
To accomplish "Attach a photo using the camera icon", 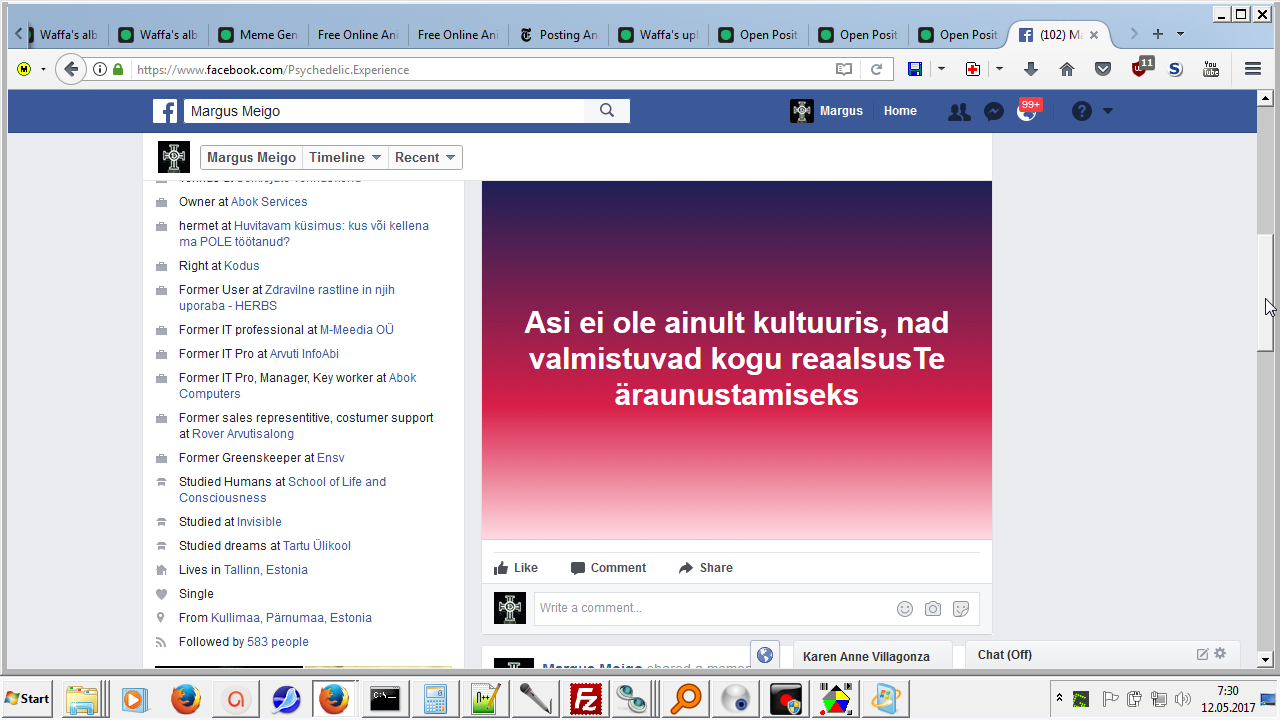I will (x=933, y=608).
